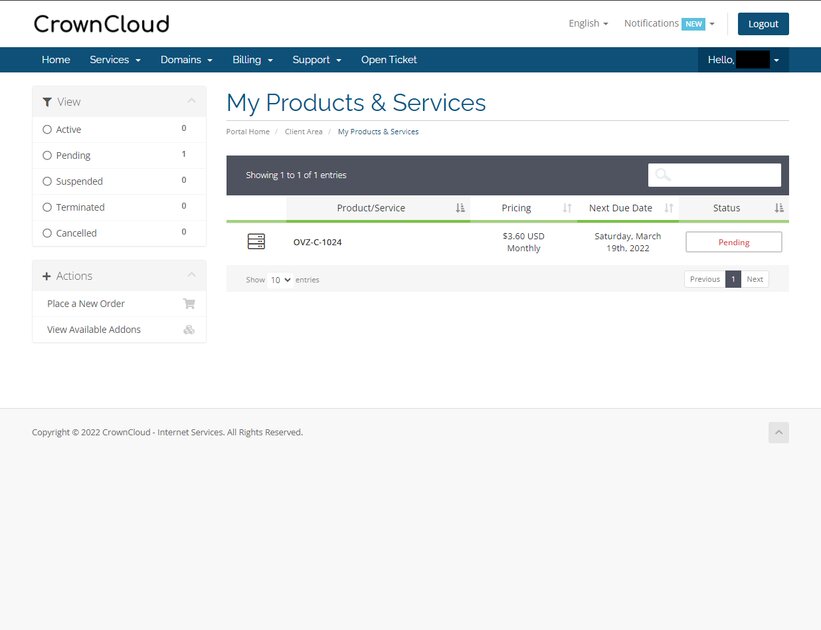
Task: Click the Status column sort icon
Action: (x=779, y=208)
